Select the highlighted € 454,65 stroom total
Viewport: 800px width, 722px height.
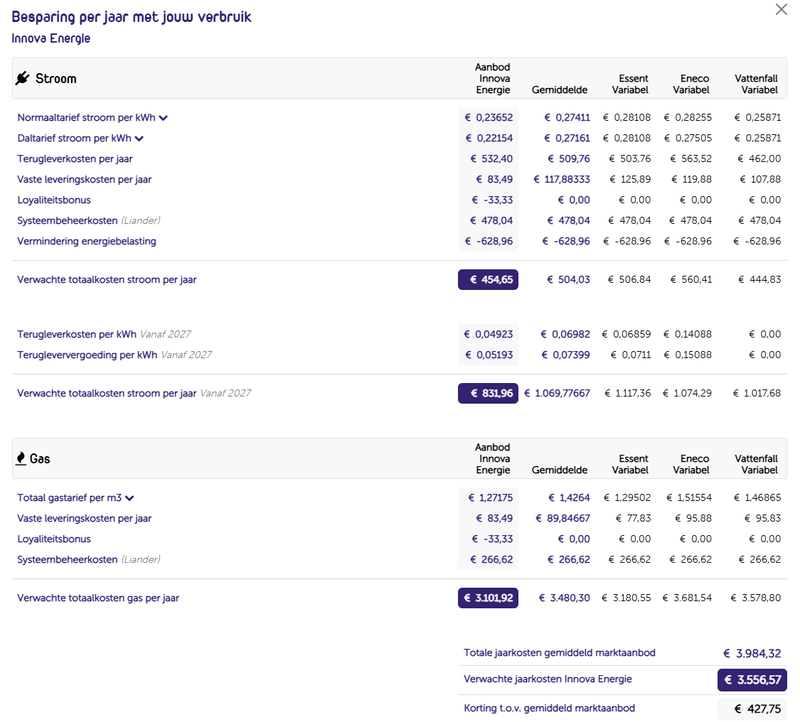click(x=488, y=280)
